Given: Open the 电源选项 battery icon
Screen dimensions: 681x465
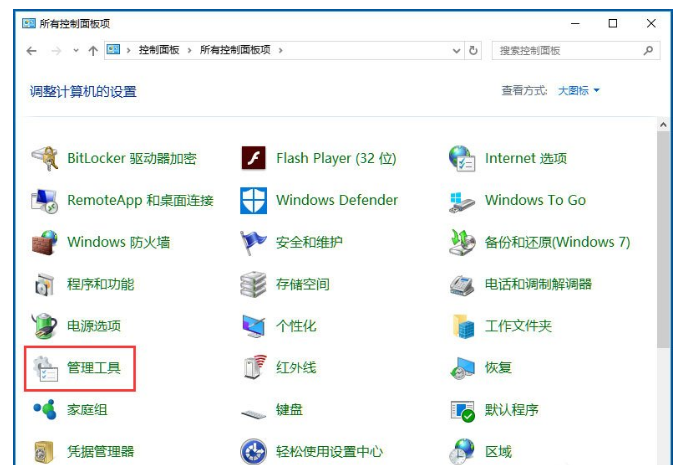Looking at the screenshot, I should click(x=44, y=326).
